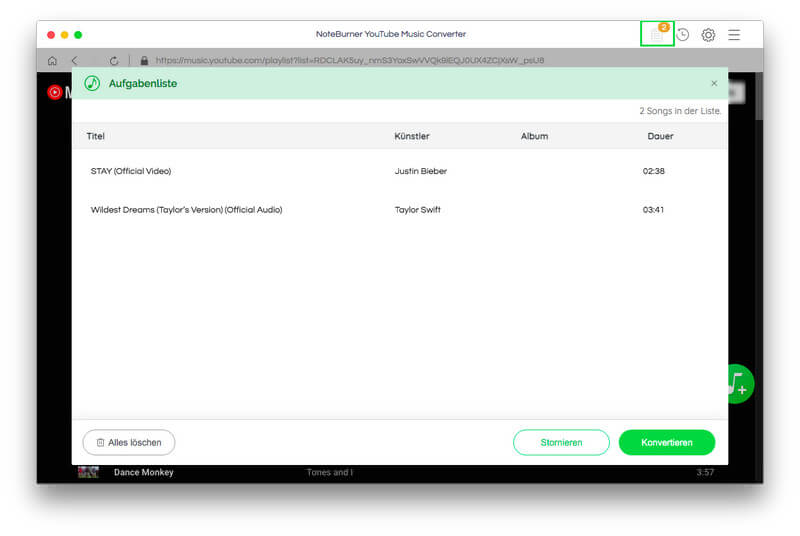Image resolution: width=800 pixels, height=536 pixels.
Task: Click Konvertieren button
Action: click(667, 442)
